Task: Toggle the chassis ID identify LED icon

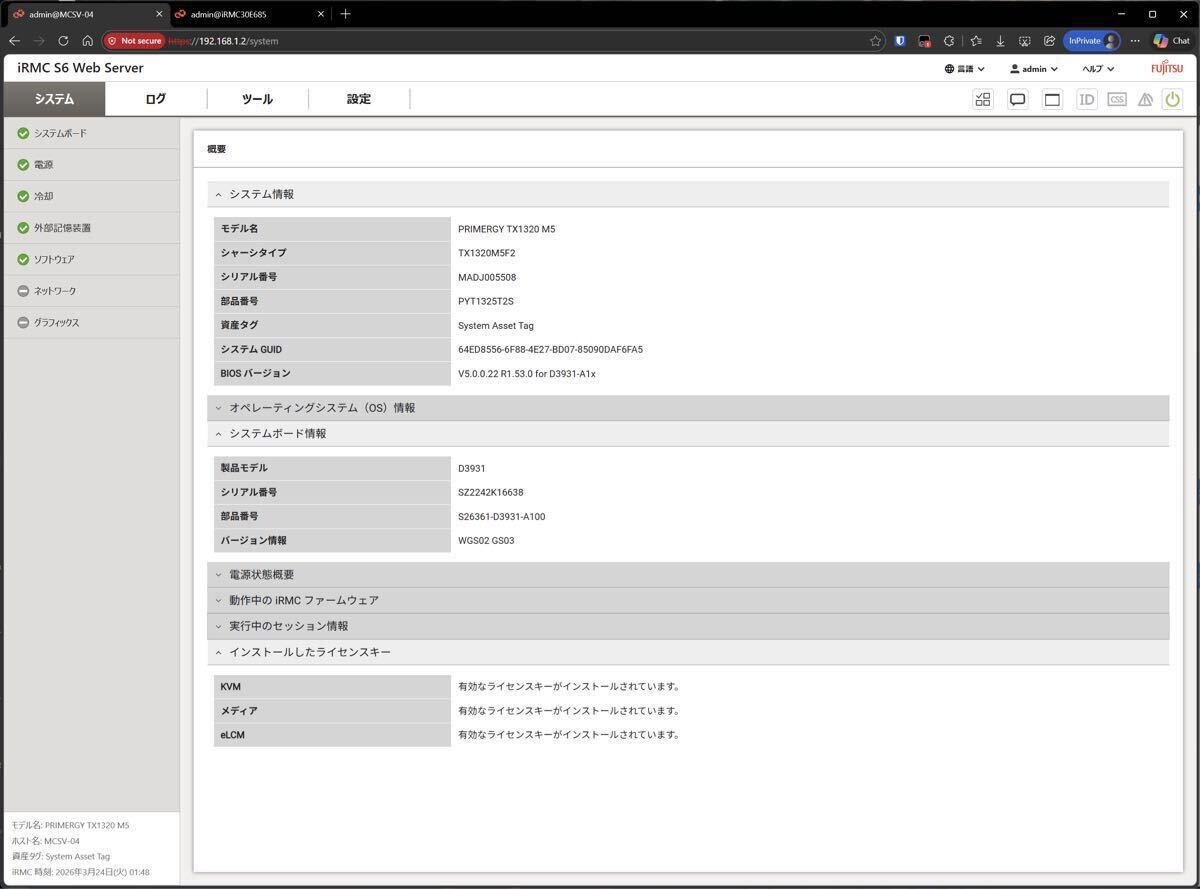Action: (x=1087, y=99)
